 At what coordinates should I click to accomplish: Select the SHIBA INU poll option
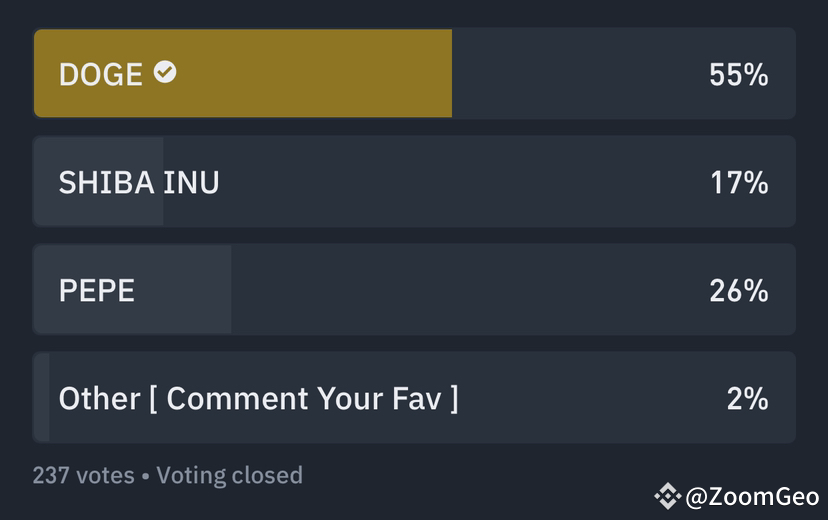click(x=414, y=182)
